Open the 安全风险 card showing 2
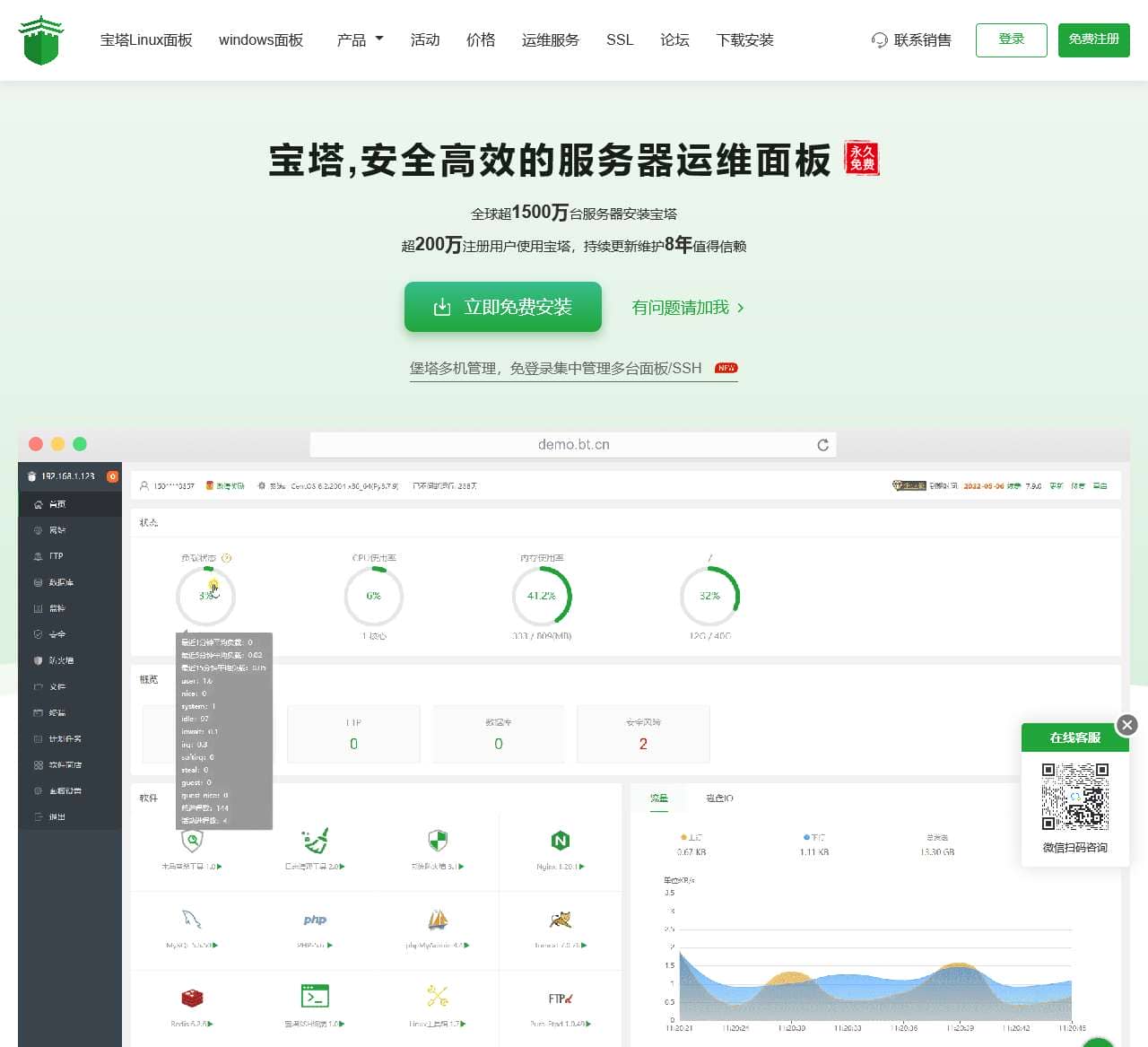This screenshot has width=1148, height=1047. pyautogui.click(x=643, y=734)
